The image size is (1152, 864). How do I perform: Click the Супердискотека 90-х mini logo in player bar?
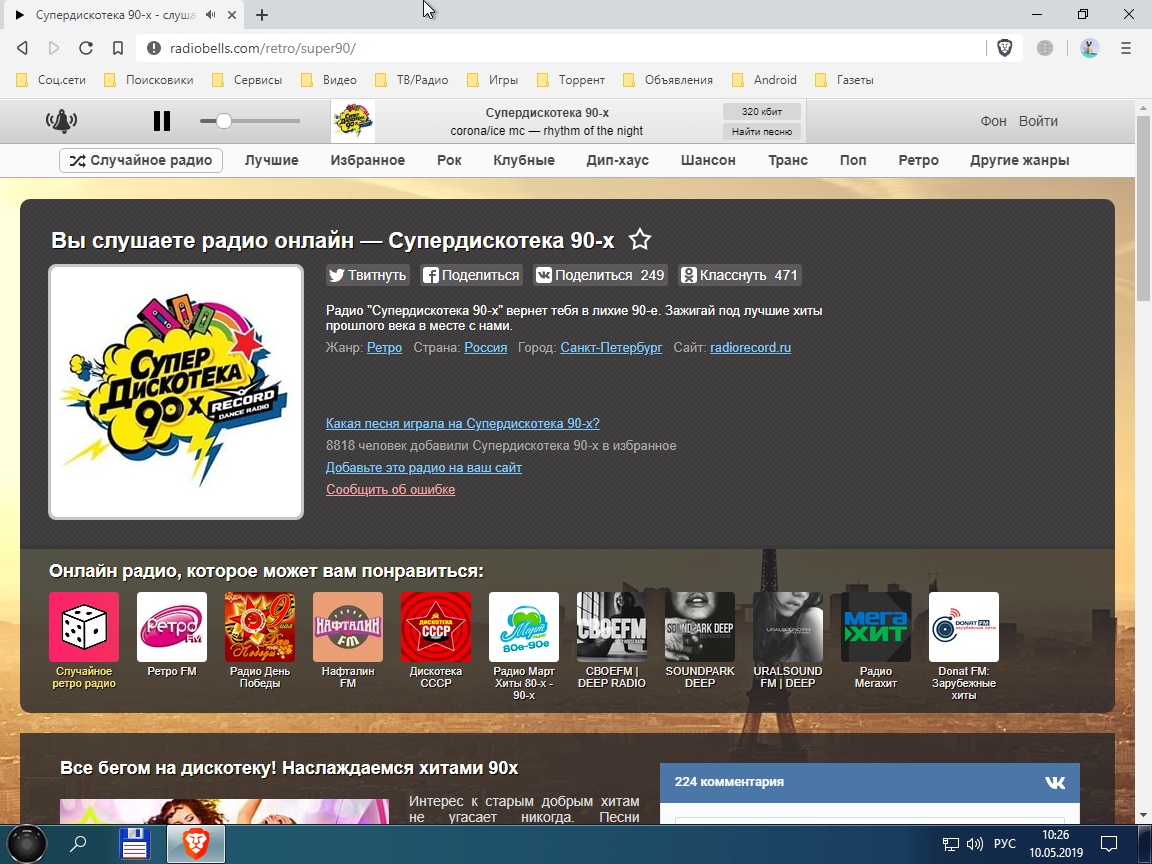(x=353, y=121)
